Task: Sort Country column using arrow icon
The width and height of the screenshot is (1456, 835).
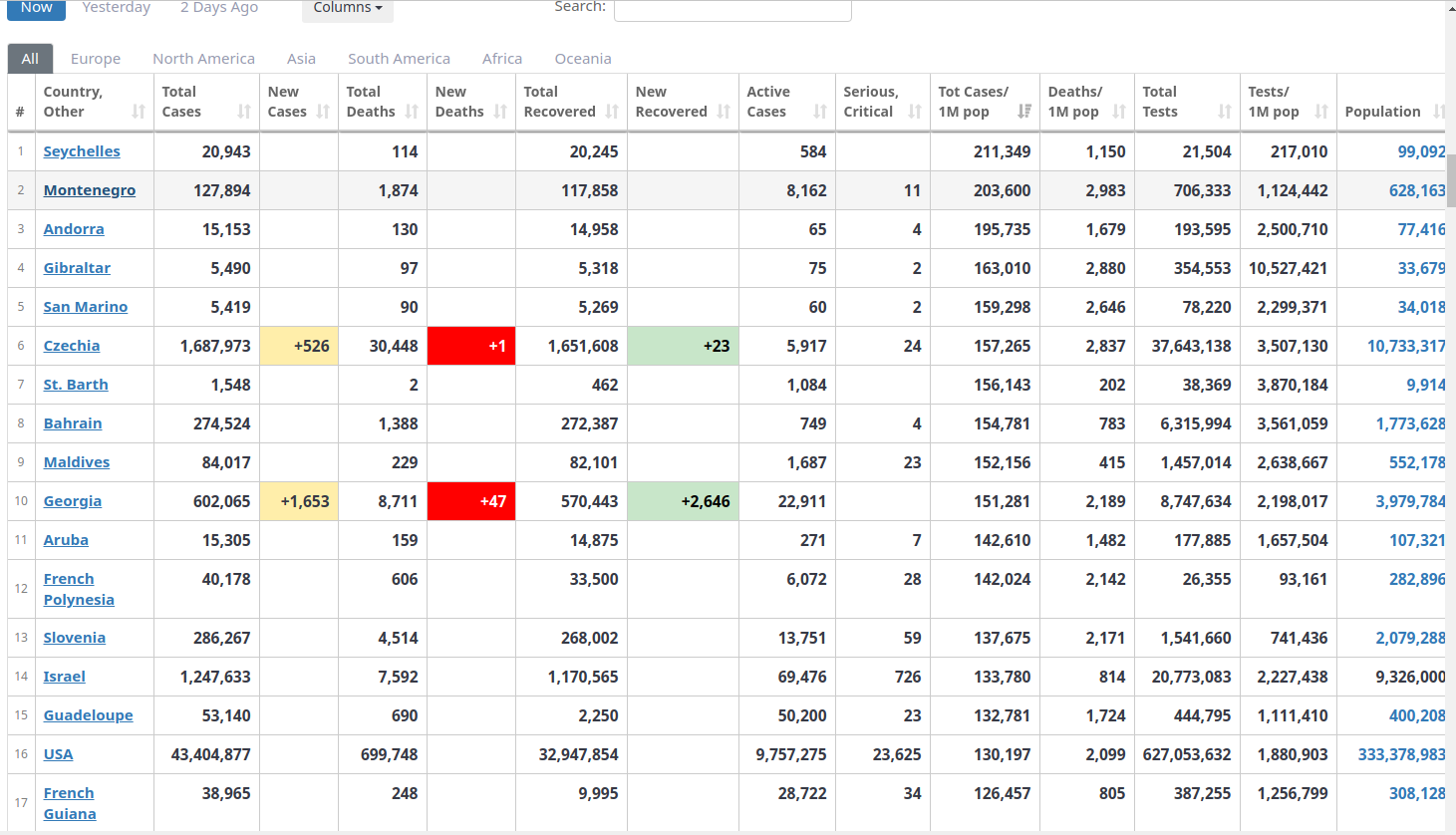Action: (139, 112)
